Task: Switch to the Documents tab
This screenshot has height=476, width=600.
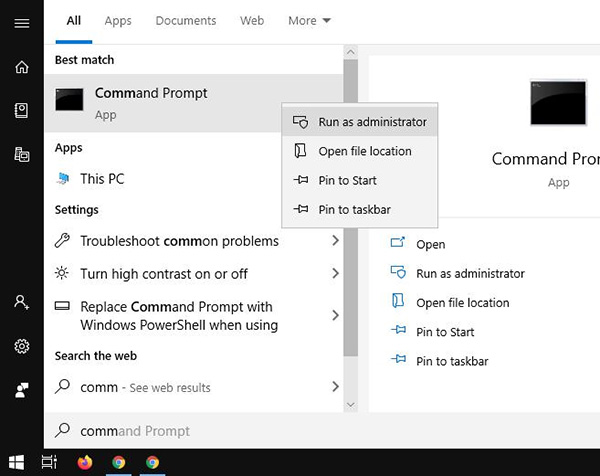Action: (186, 21)
